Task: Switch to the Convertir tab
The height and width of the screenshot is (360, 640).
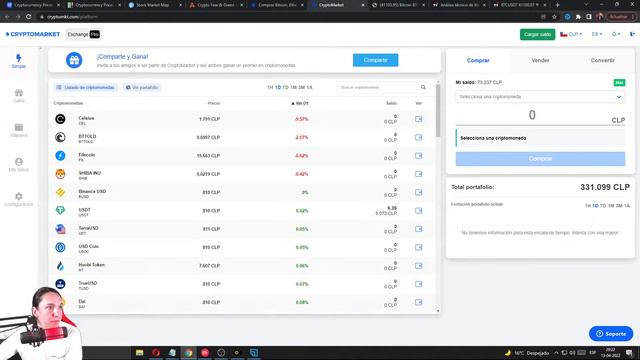Action: (x=602, y=60)
